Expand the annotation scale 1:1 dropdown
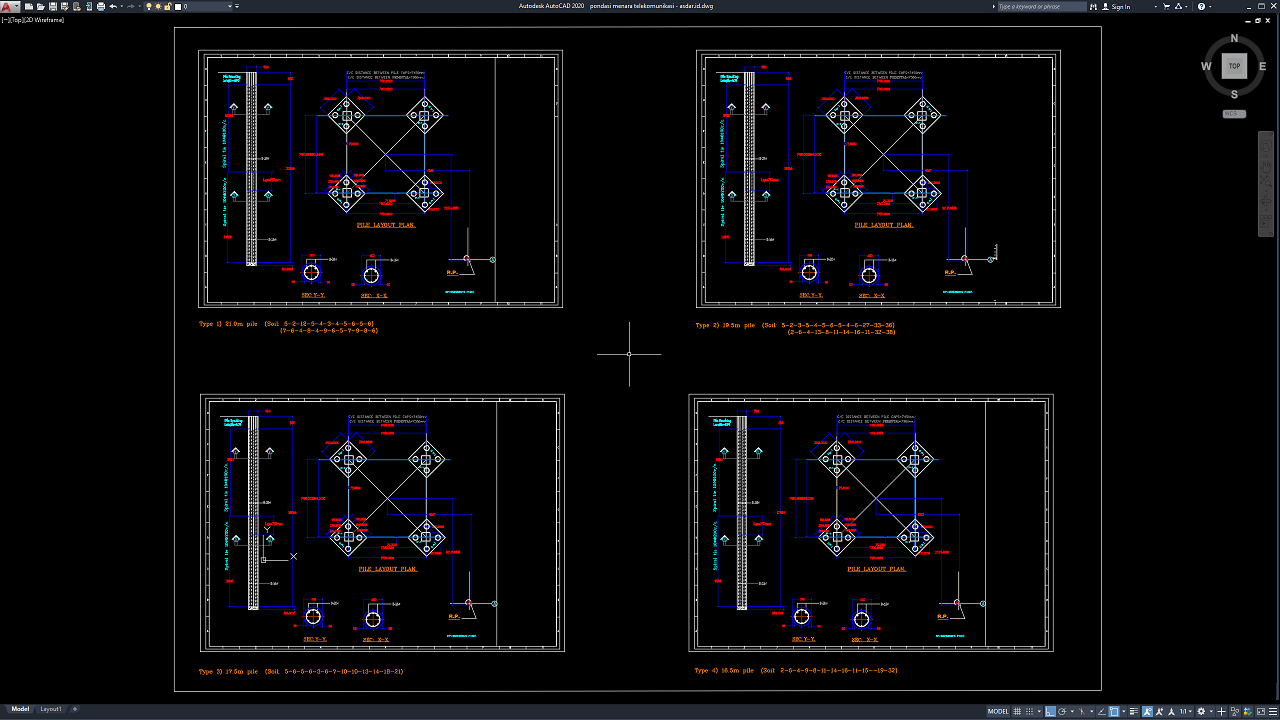 tap(1186, 711)
